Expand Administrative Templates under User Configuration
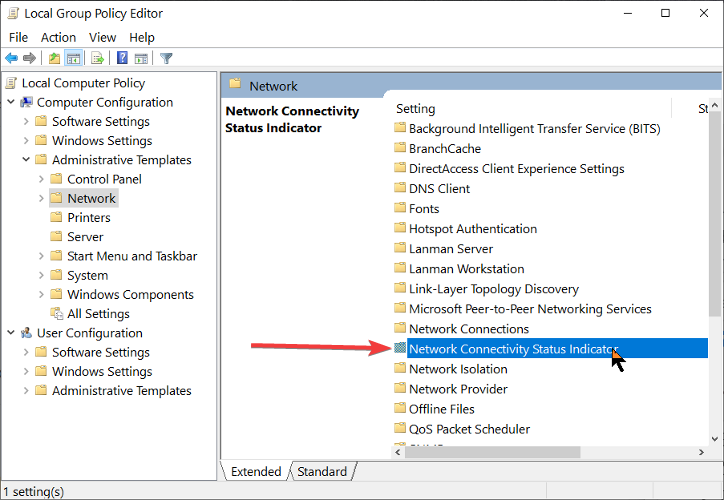Image resolution: width=724 pixels, height=500 pixels. pos(26,391)
